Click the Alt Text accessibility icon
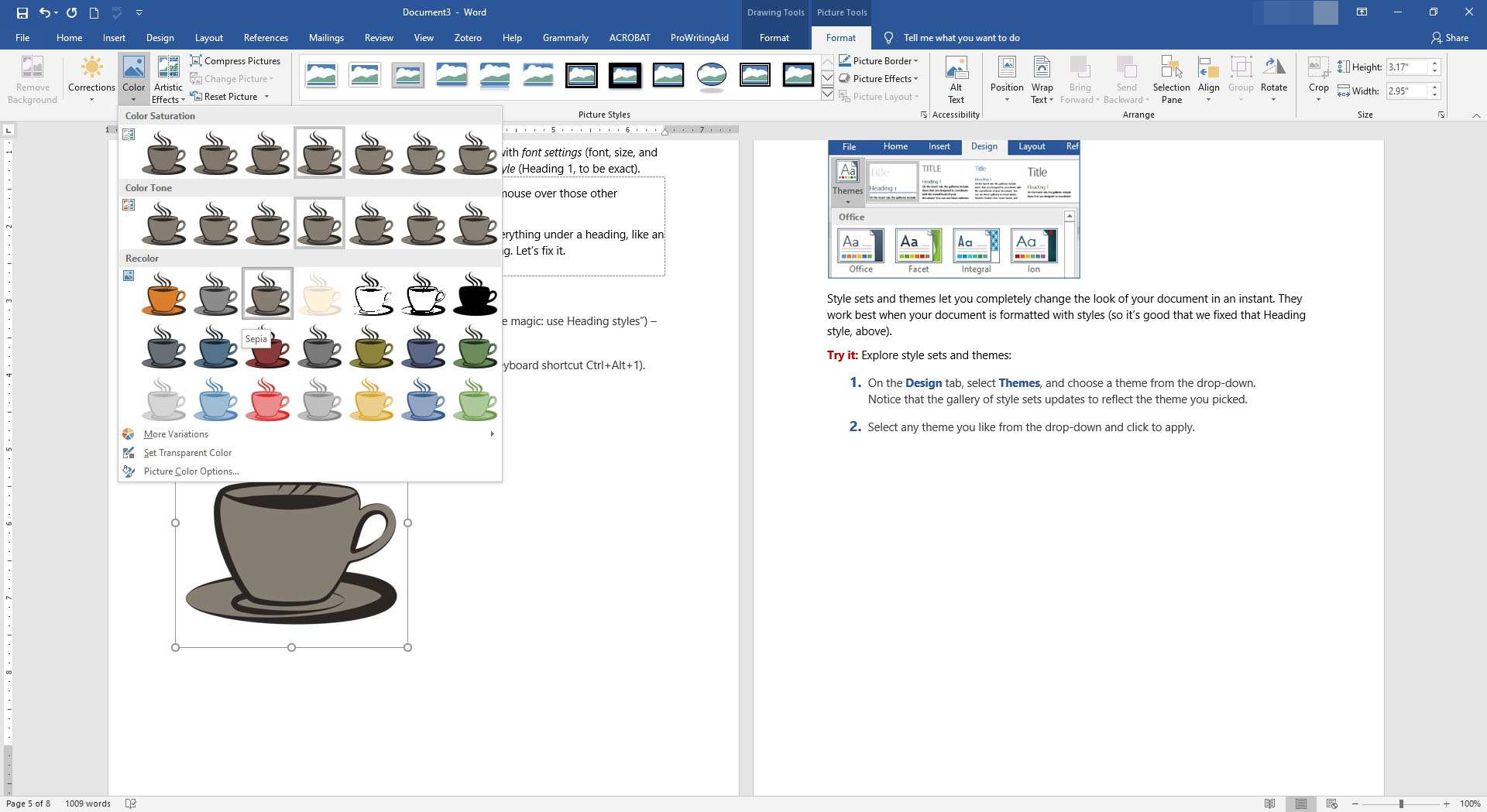 (x=956, y=79)
